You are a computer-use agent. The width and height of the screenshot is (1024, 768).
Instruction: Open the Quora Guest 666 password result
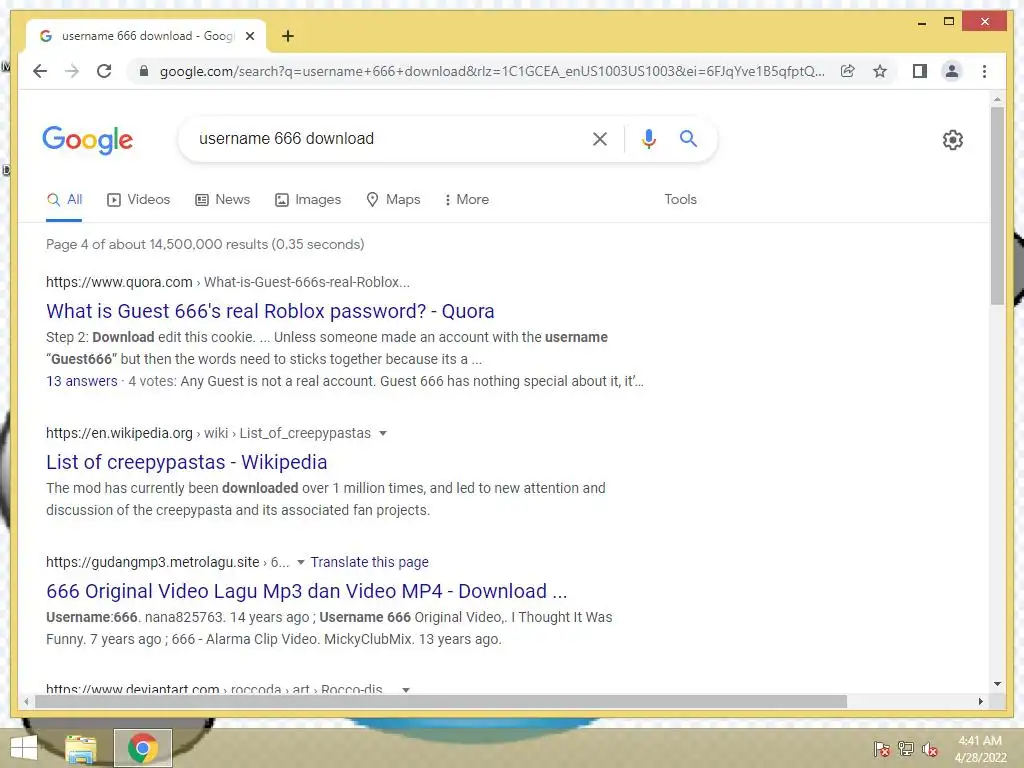click(x=270, y=311)
